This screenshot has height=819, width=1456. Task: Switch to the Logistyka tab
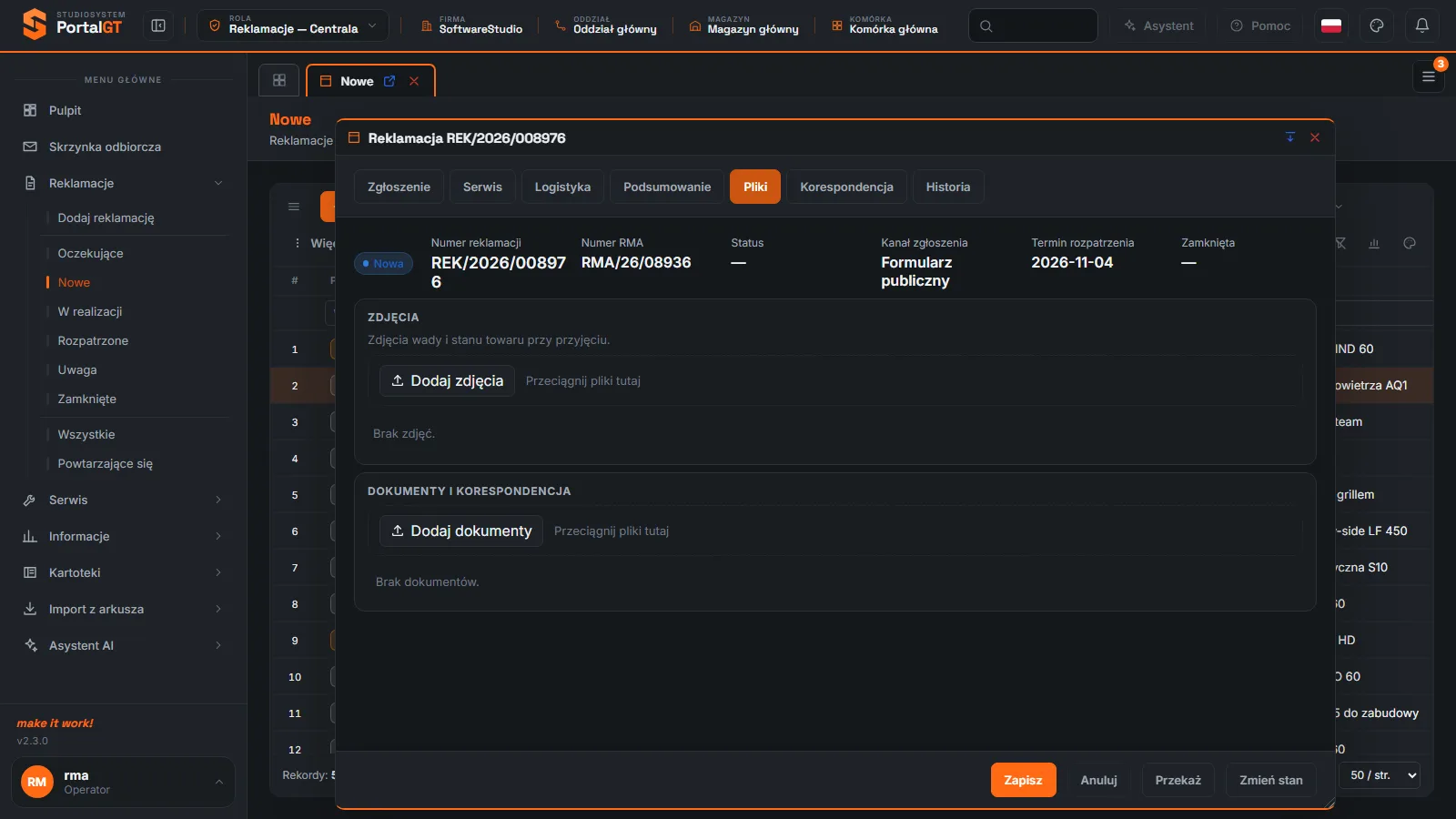coord(562,187)
